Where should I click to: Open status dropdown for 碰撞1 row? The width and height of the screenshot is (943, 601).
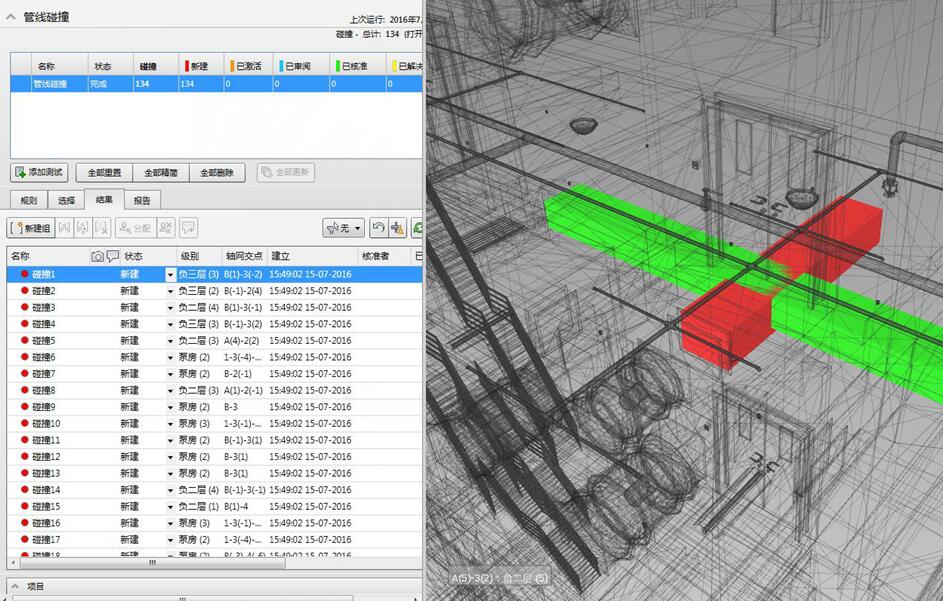point(170,274)
